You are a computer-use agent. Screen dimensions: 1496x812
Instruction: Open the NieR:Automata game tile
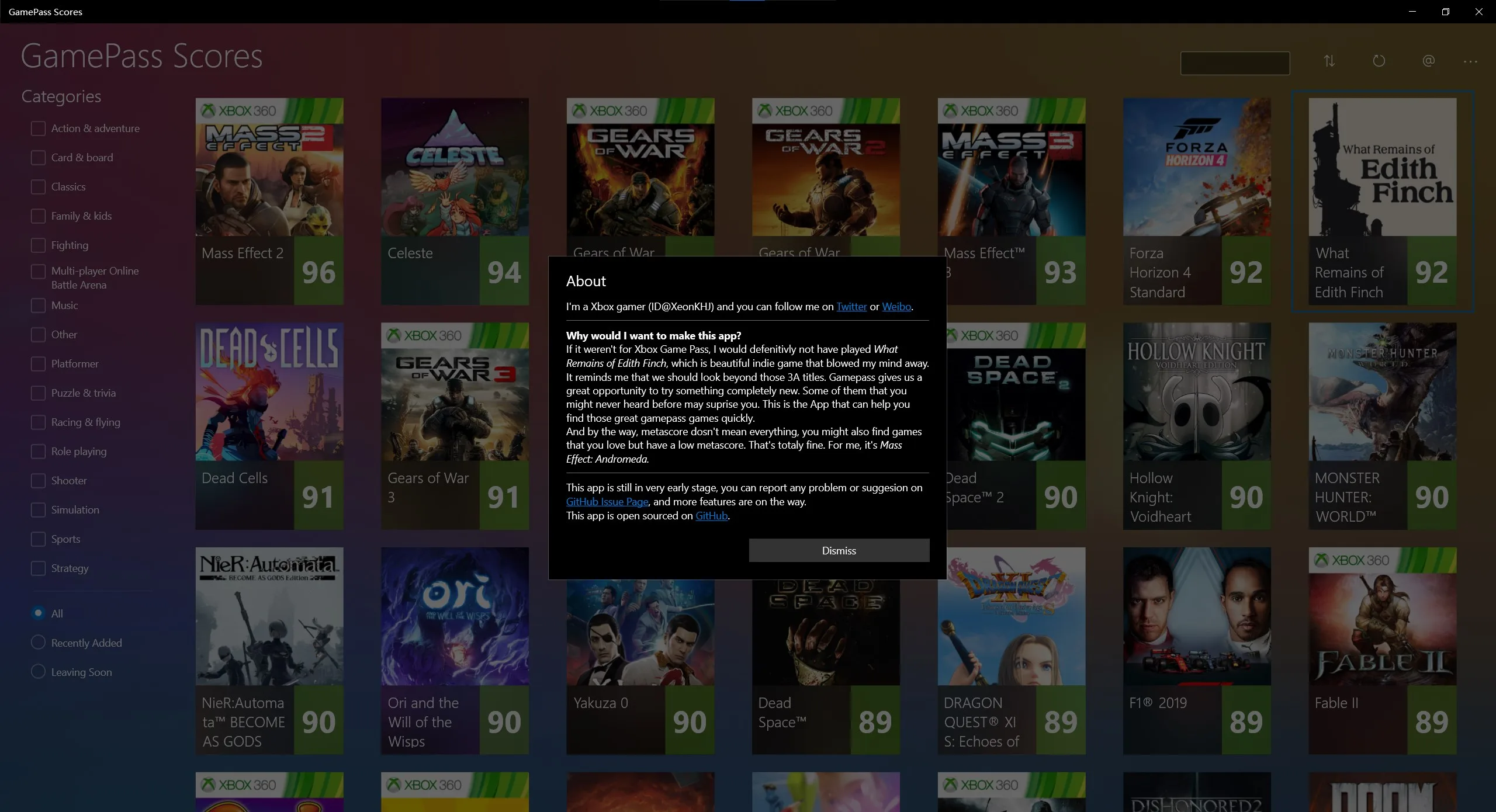[x=269, y=651]
